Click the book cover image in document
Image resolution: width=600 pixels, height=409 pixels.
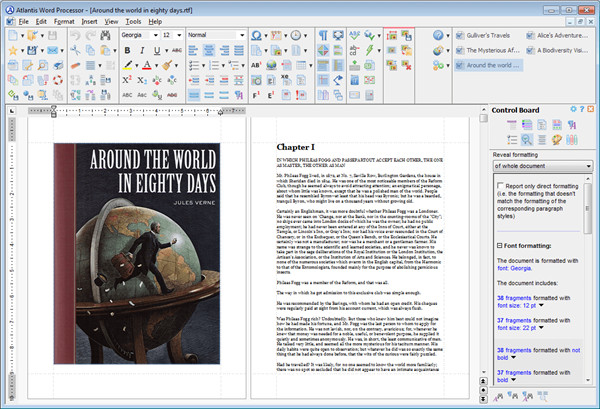pyautogui.click(x=137, y=254)
